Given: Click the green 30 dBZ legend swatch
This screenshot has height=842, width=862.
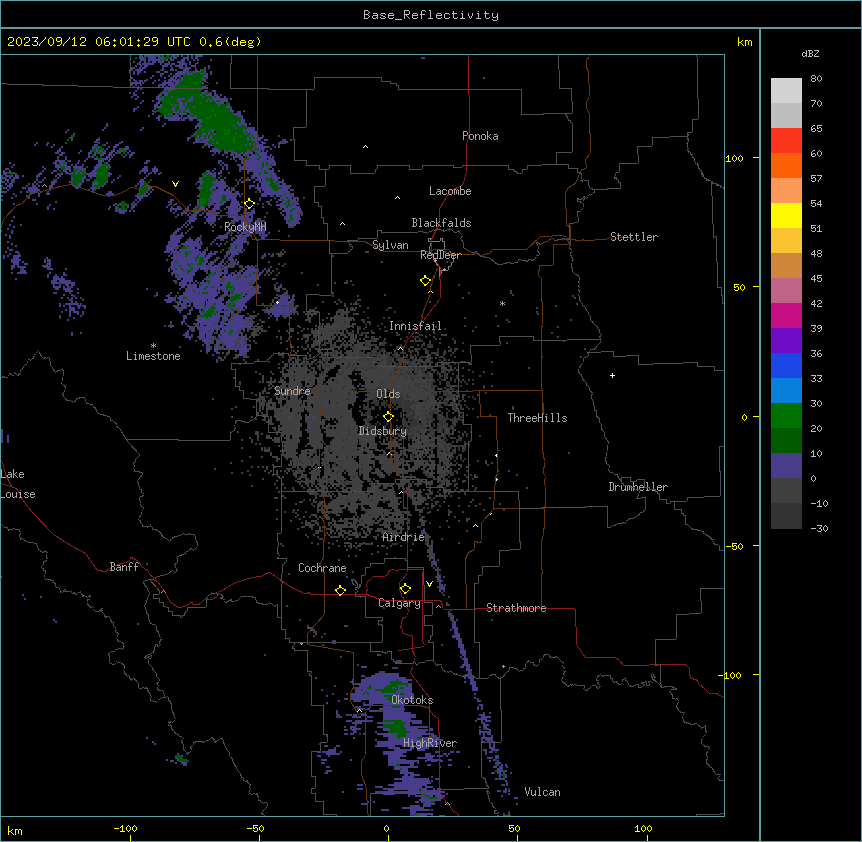Looking at the screenshot, I should 786,416.
